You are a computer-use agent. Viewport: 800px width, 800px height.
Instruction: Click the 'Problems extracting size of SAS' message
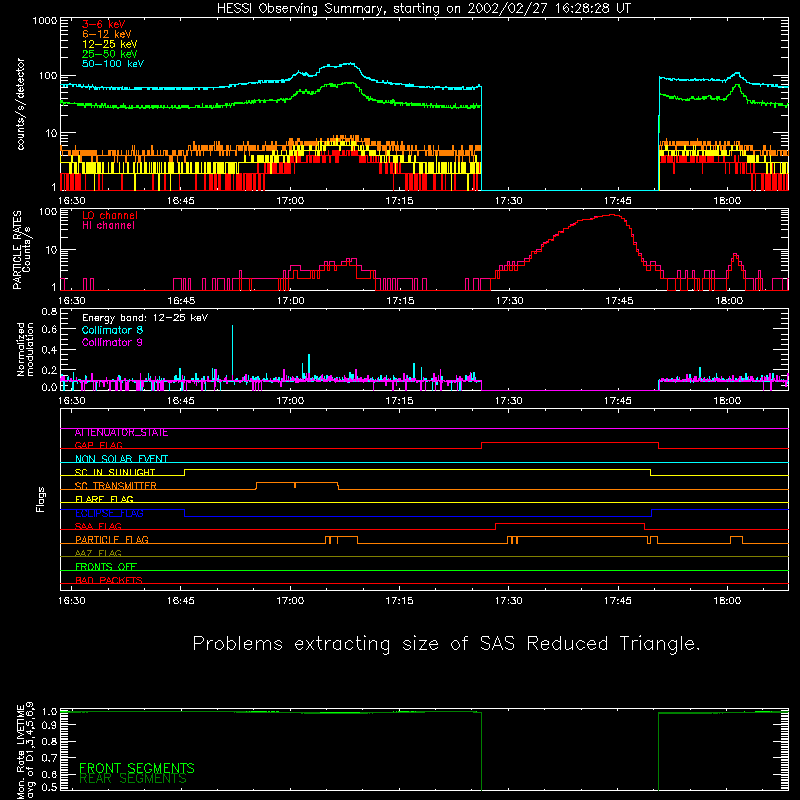(x=446, y=644)
